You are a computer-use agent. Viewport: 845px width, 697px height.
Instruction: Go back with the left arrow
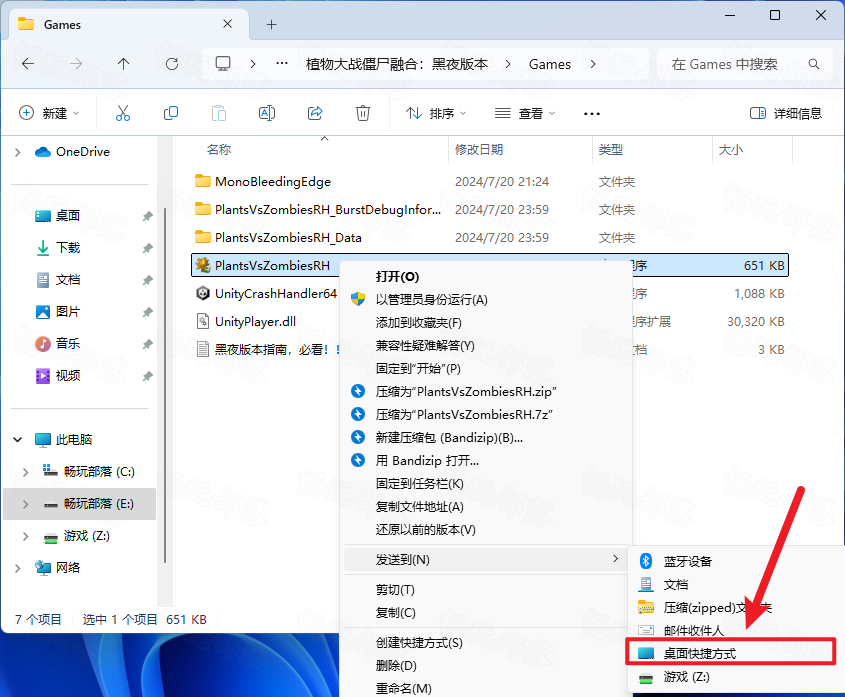pyautogui.click(x=28, y=64)
